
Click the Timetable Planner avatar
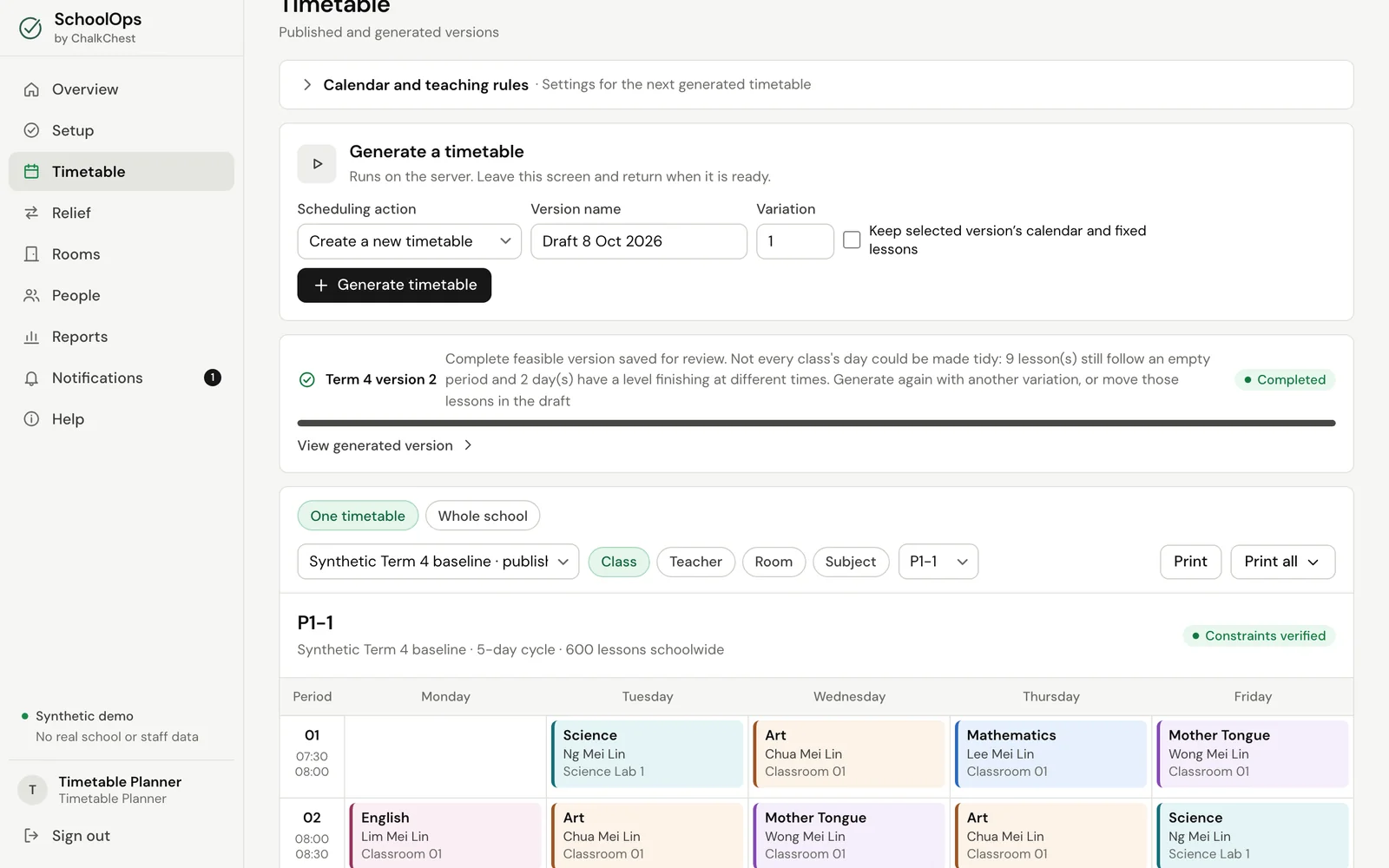click(x=33, y=790)
